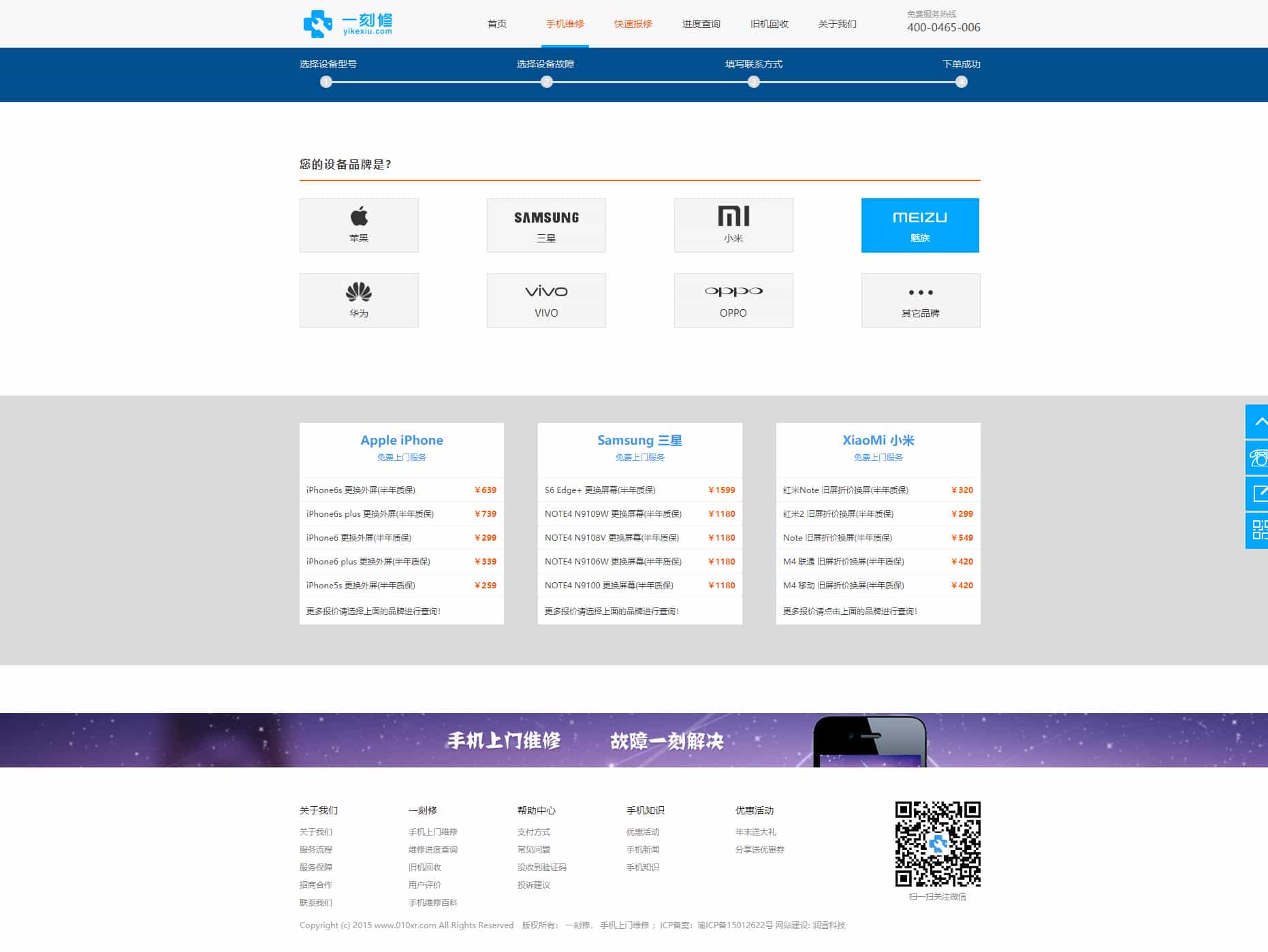Open the phone contact sidebar icon

click(x=1257, y=458)
